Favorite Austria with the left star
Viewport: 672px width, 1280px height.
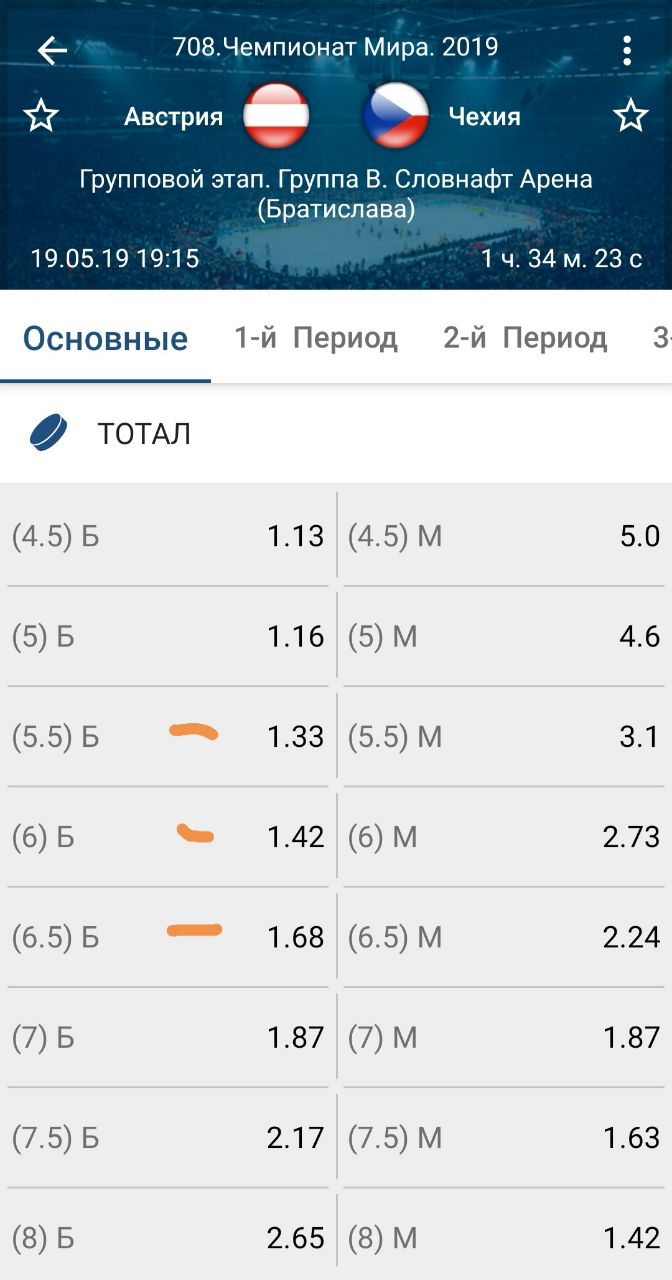[x=41, y=117]
